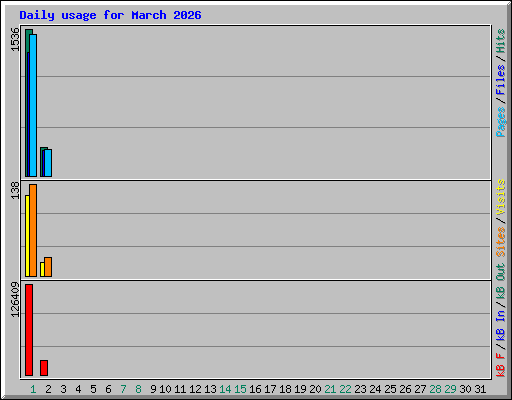This screenshot has width=512, height=400.
Task: Click day 5 on the x-axis
Action: [93, 389]
